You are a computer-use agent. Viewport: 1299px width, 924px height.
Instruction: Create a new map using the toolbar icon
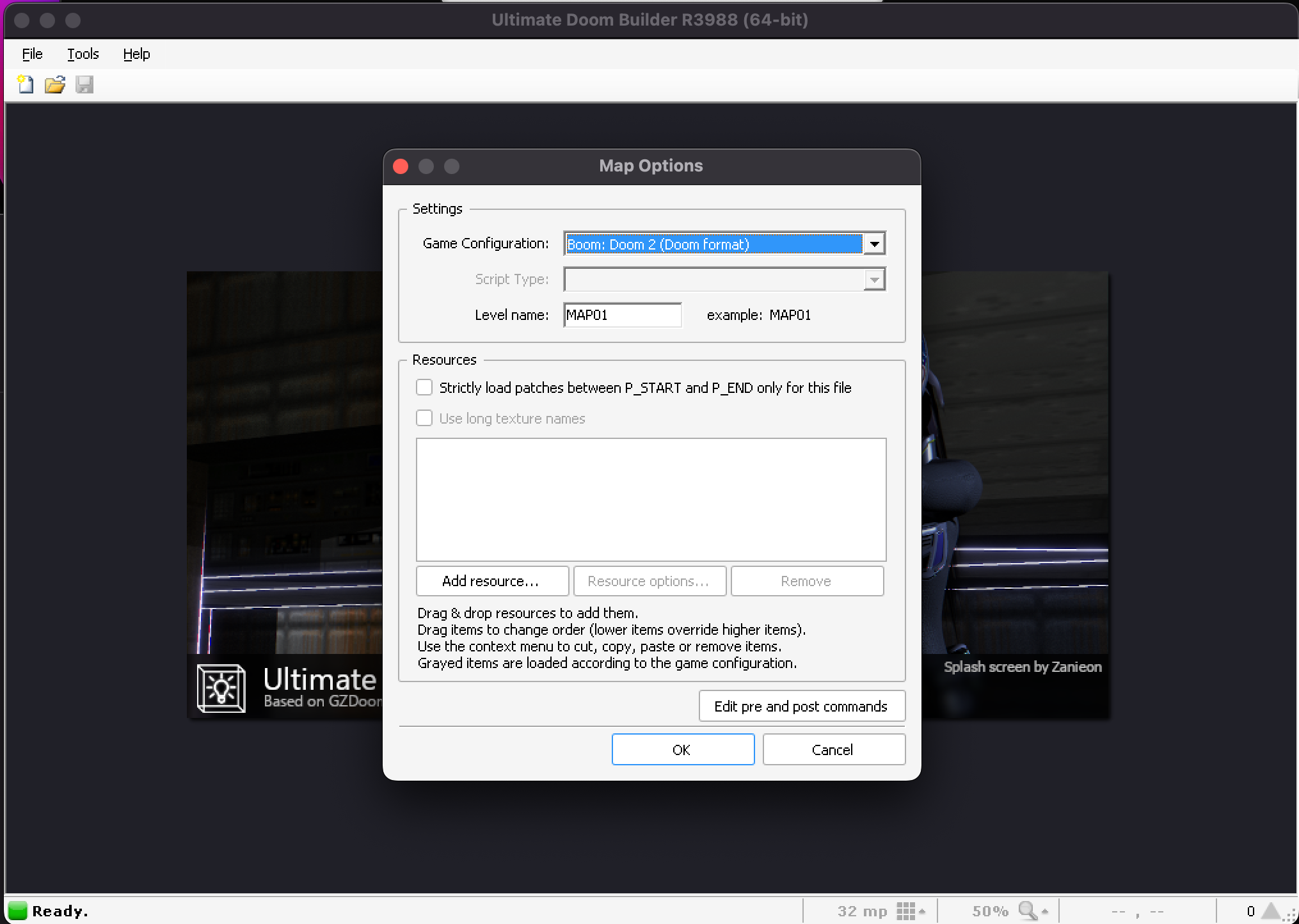(25, 84)
